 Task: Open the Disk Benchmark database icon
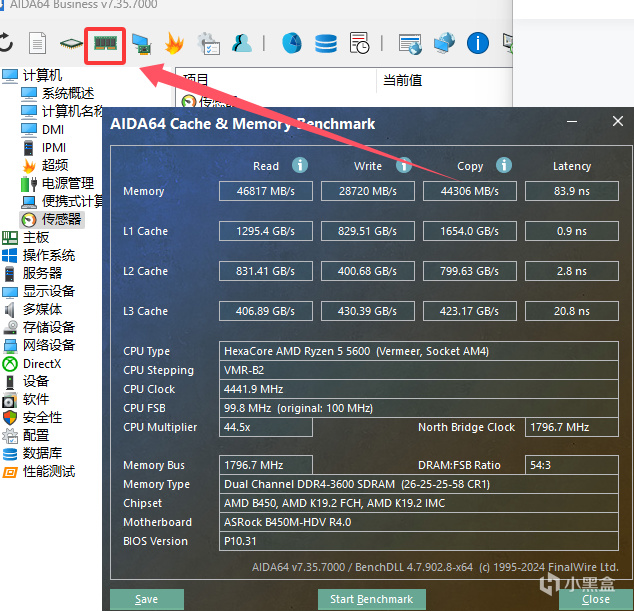(x=325, y=44)
